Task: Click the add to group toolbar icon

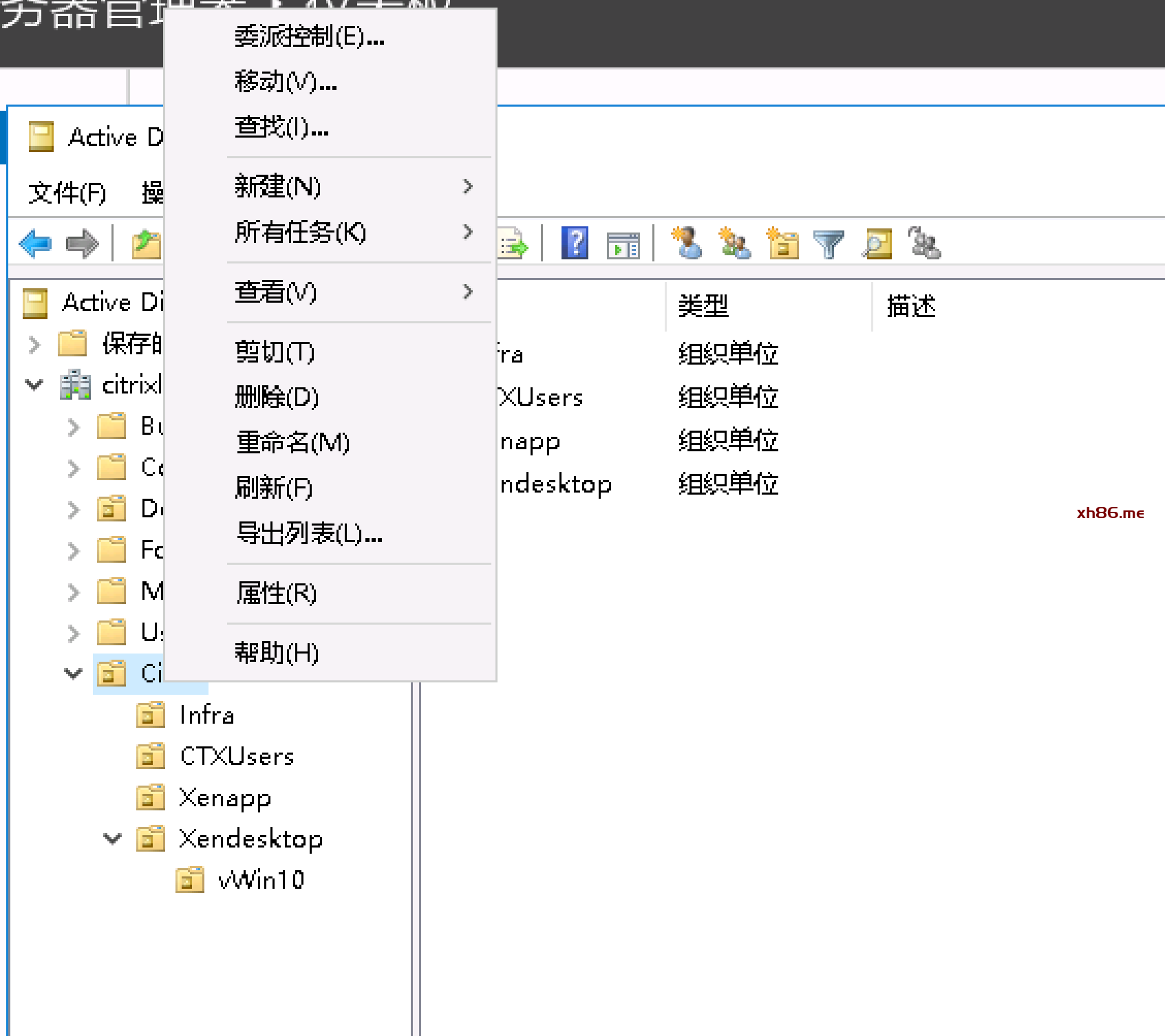Action: (924, 244)
